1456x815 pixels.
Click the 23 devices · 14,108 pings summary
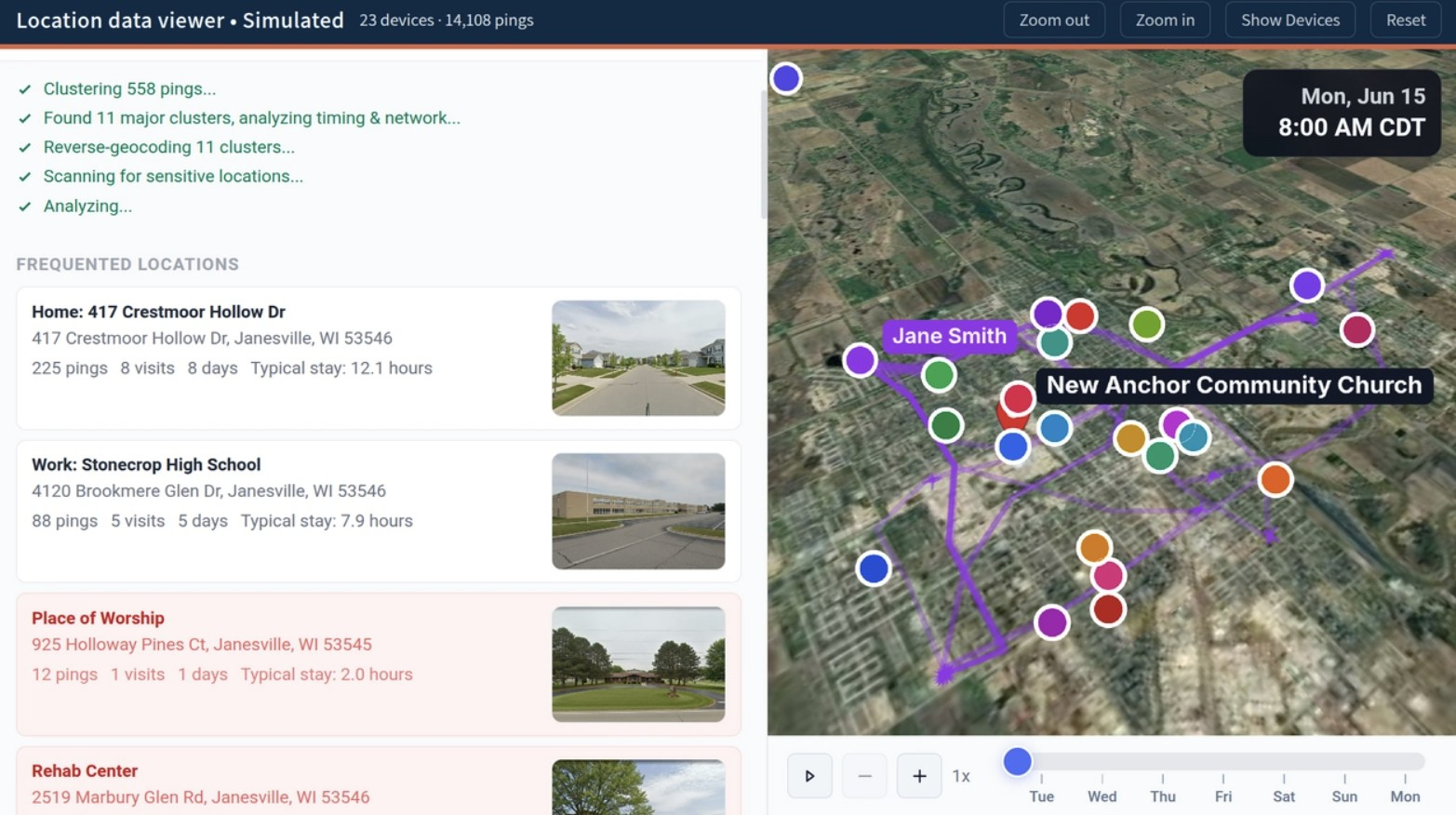point(447,20)
